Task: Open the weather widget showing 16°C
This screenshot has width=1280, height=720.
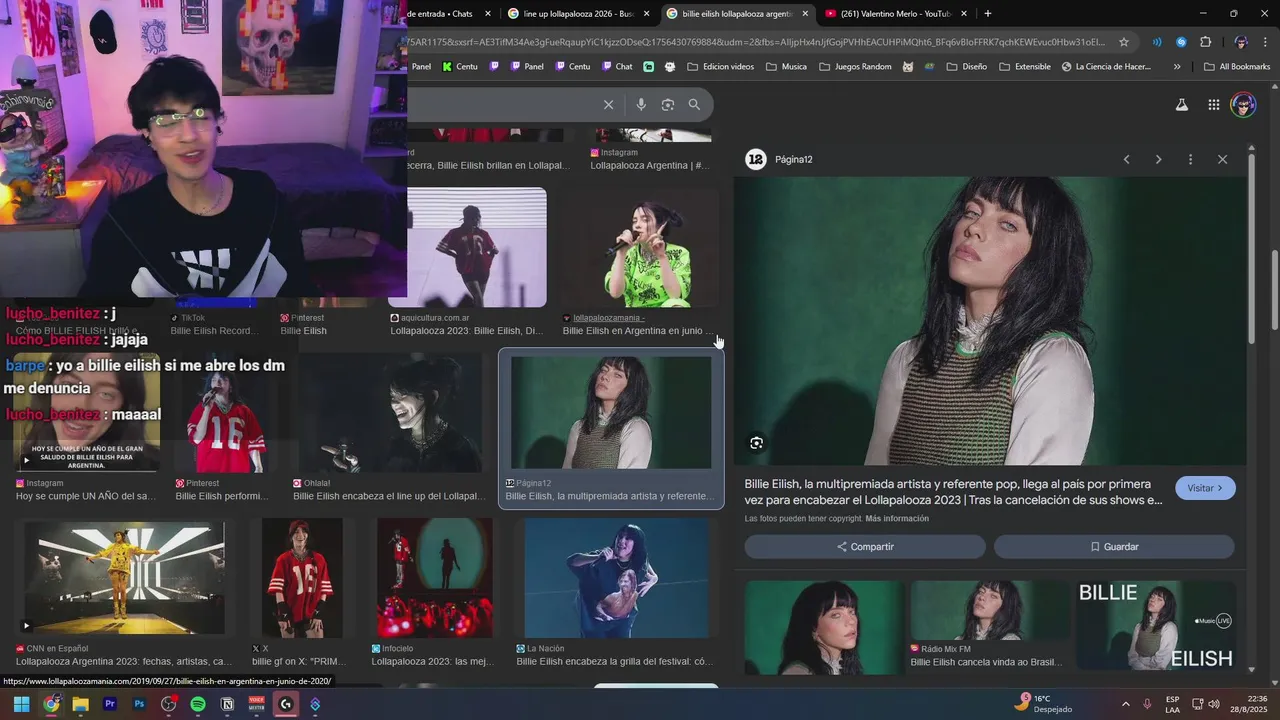Action: click(x=1045, y=703)
